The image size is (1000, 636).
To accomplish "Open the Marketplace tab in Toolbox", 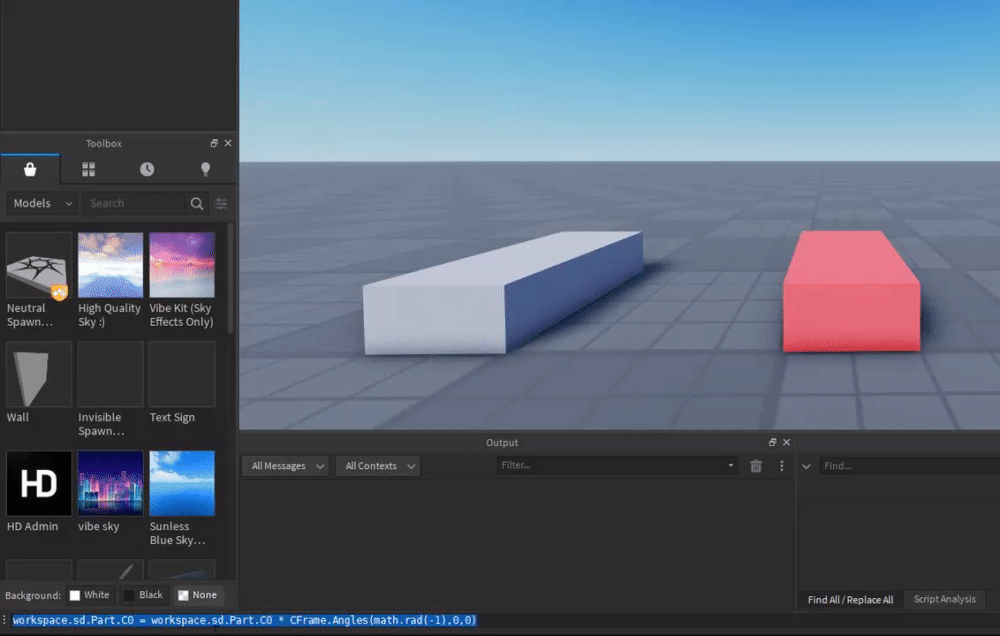I will pyautogui.click(x=30, y=170).
